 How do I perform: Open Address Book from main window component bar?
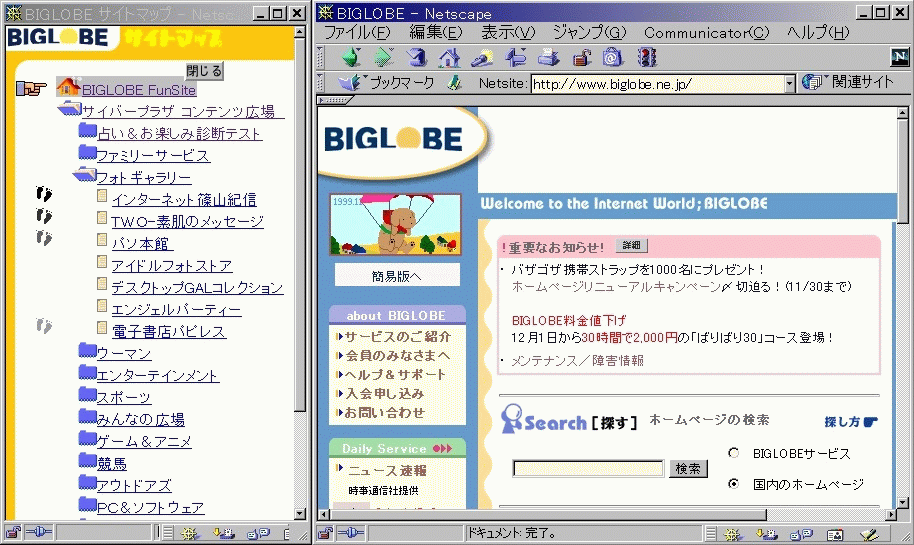[x=835, y=533]
